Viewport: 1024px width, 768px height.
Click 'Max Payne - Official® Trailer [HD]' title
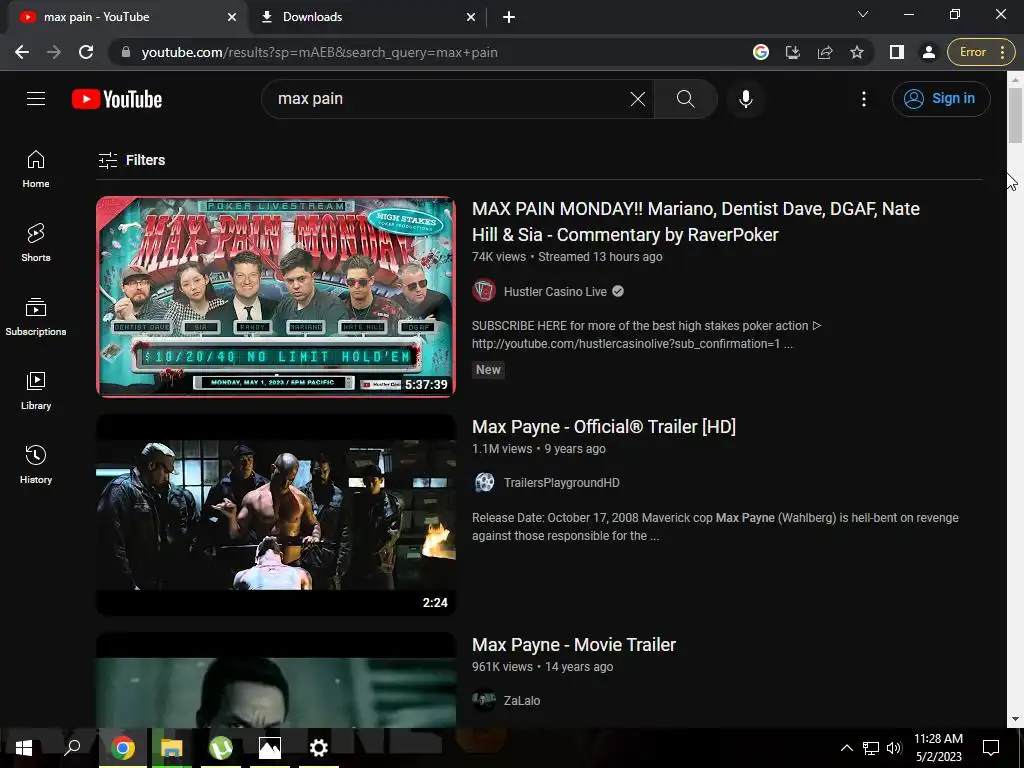click(603, 426)
